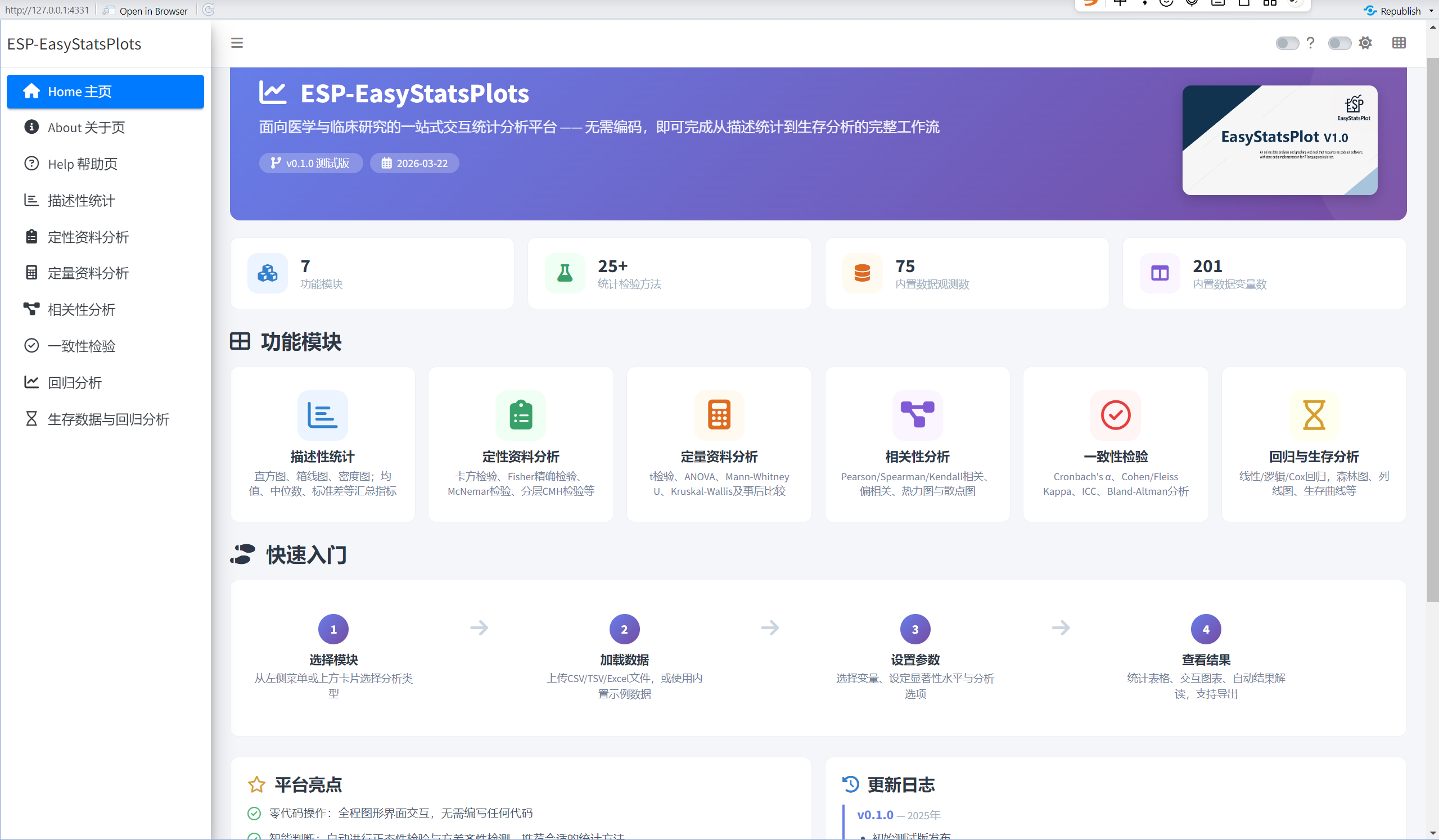Click the grid view icon in the header

[x=1399, y=43]
